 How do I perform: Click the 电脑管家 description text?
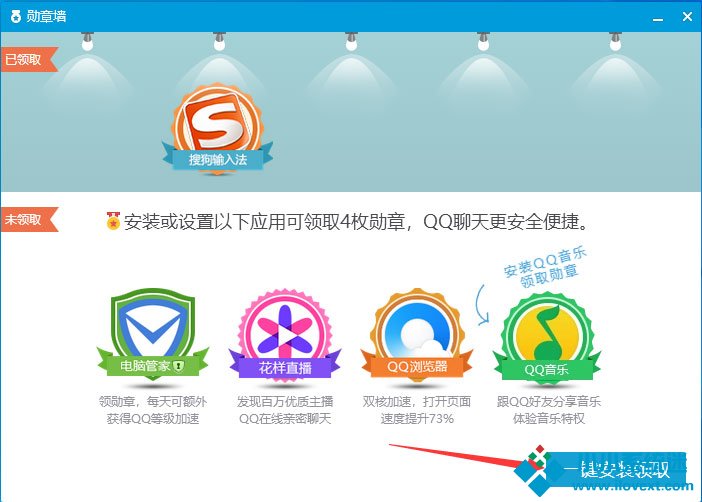(153, 410)
